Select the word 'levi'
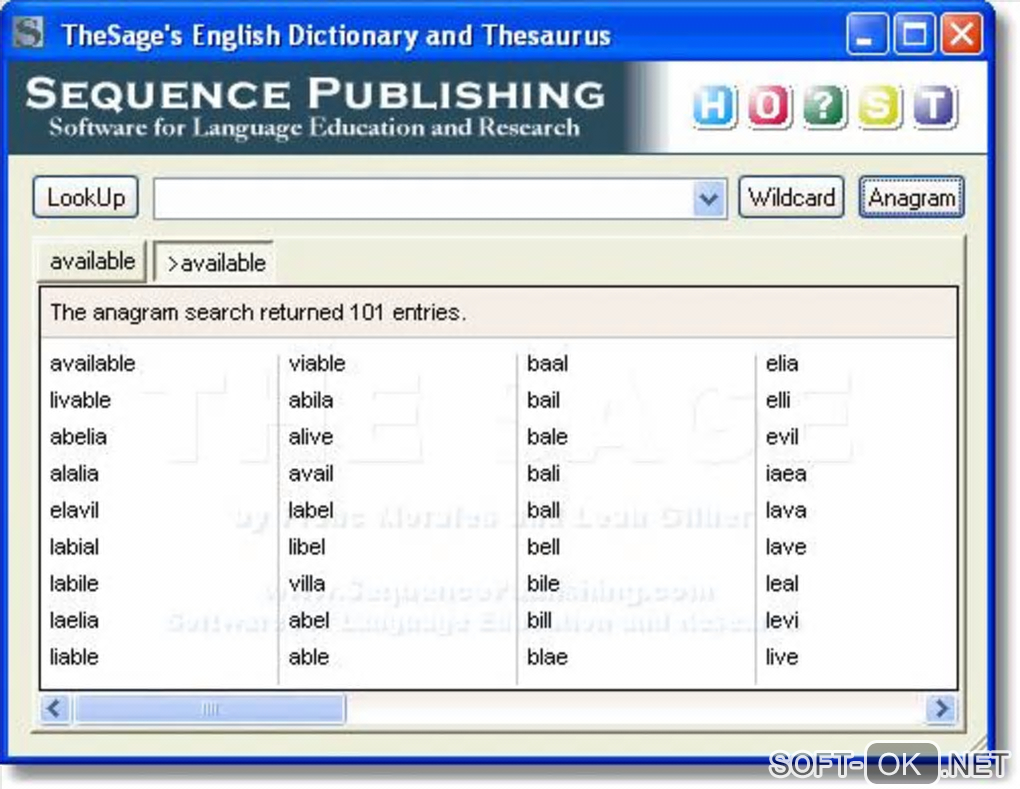Image resolution: width=1020 pixels, height=789 pixels. [x=782, y=621]
